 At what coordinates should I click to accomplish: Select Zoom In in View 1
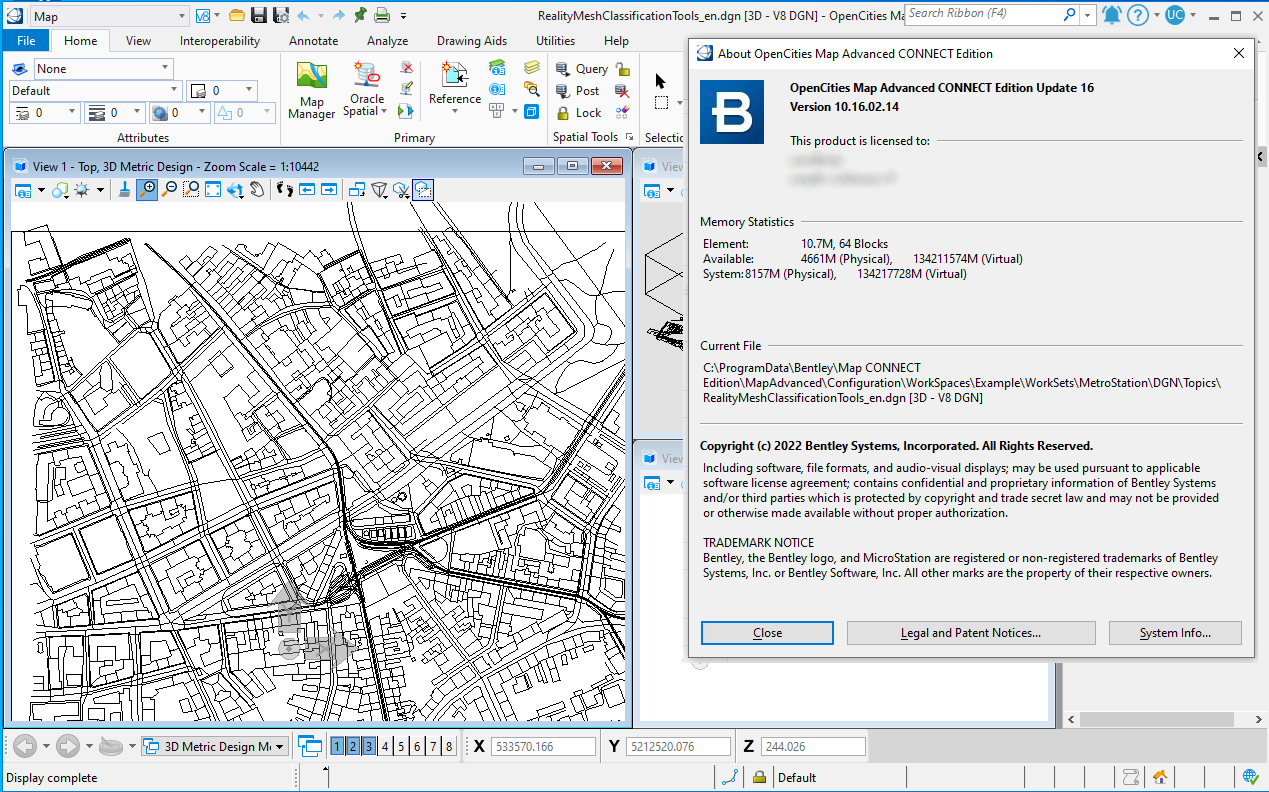pos(147,189)
